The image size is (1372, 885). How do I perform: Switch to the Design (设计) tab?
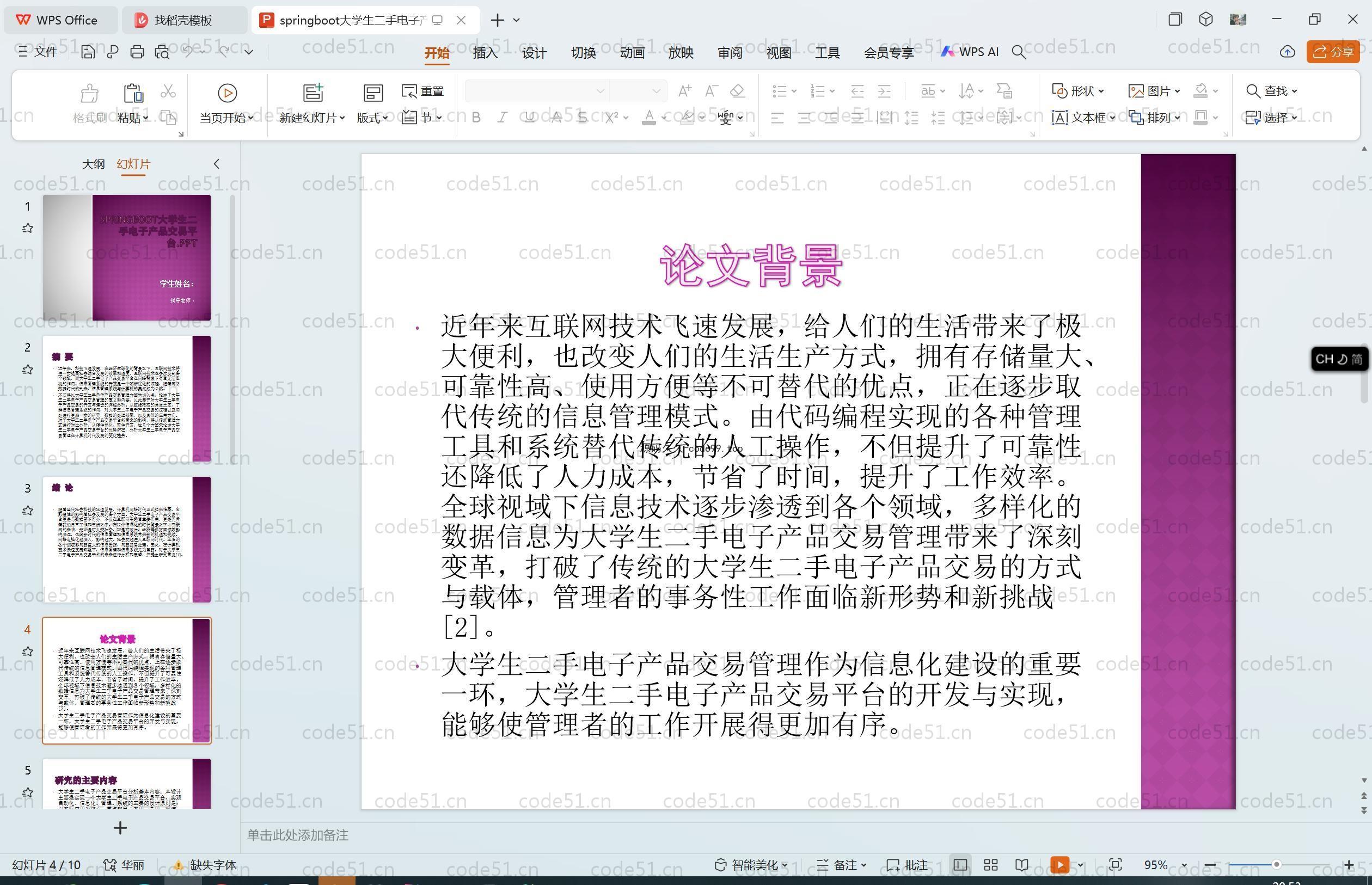pos(534,53)
